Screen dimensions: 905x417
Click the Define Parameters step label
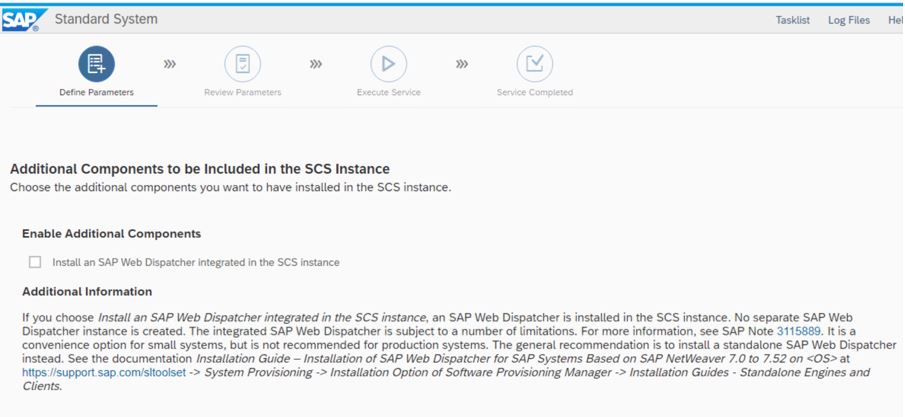point(96,92)
